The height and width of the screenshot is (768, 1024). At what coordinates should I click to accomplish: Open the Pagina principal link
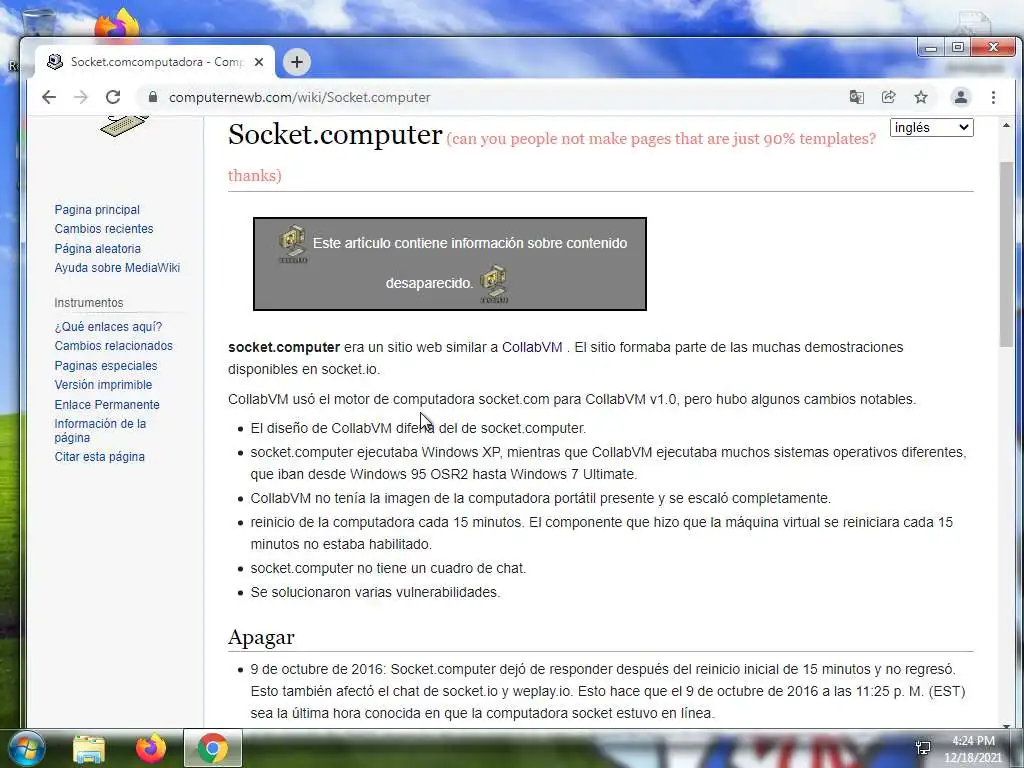click(x=97, y=210)
